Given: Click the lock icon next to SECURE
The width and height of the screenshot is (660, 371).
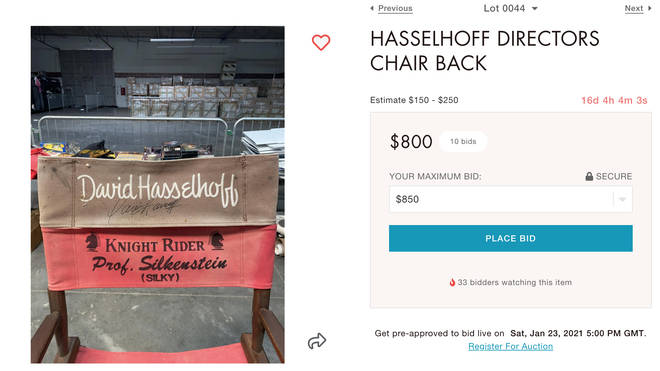Looking at the screenshot, I should [x=589, y=176].
